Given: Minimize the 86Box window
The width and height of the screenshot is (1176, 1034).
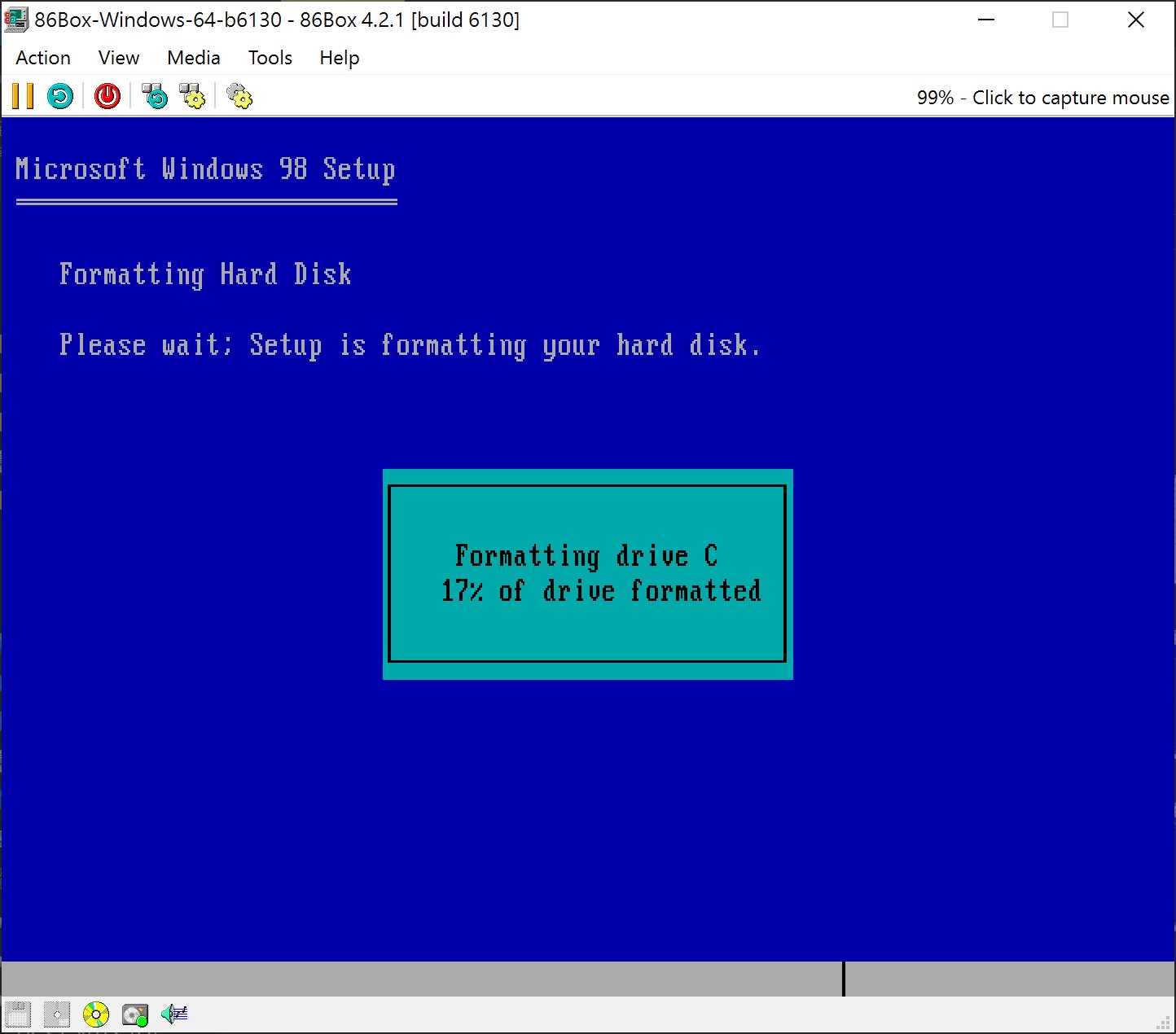Looking at the screenshot, I should (x=986, y=20).
